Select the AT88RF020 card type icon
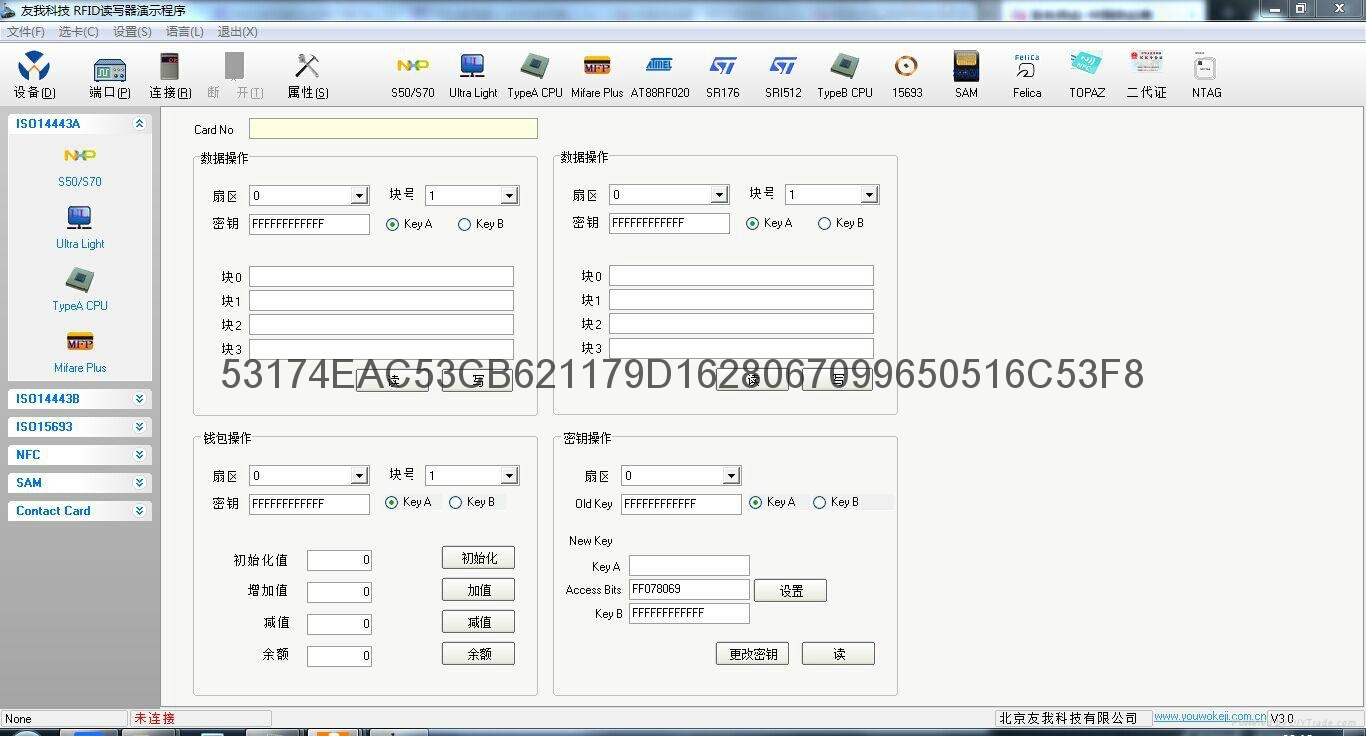 [659, 75]
